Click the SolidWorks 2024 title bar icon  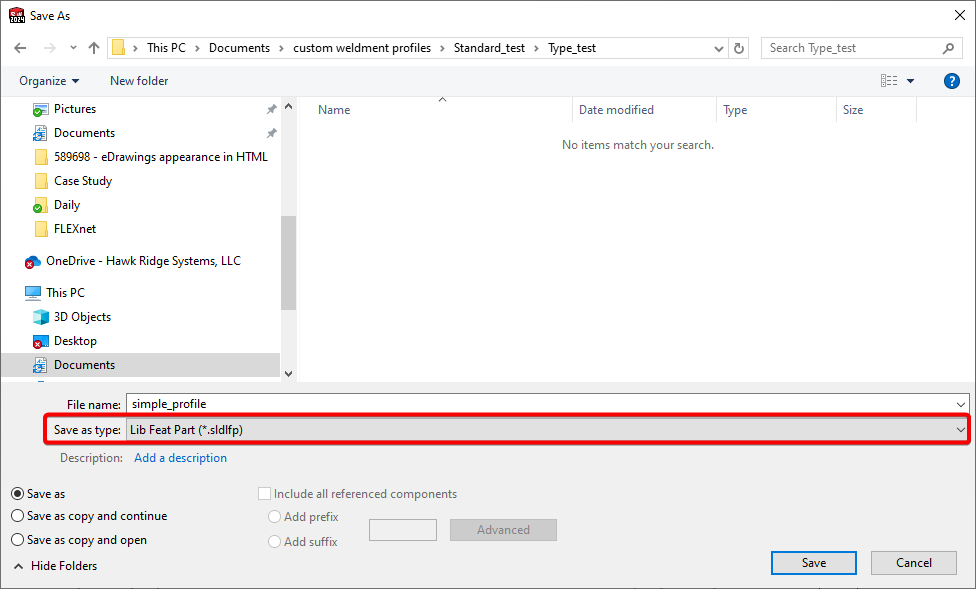click(x=17, y=16)
